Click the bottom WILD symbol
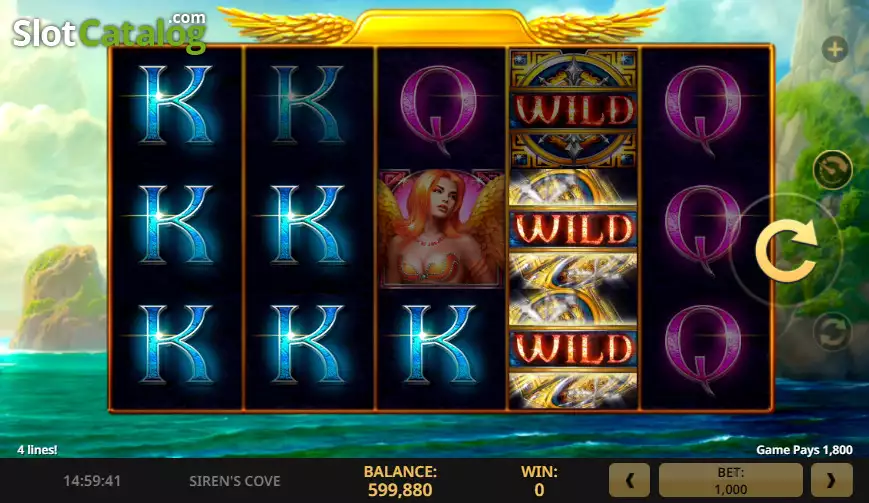869x503 pixels. coord(573,348)
